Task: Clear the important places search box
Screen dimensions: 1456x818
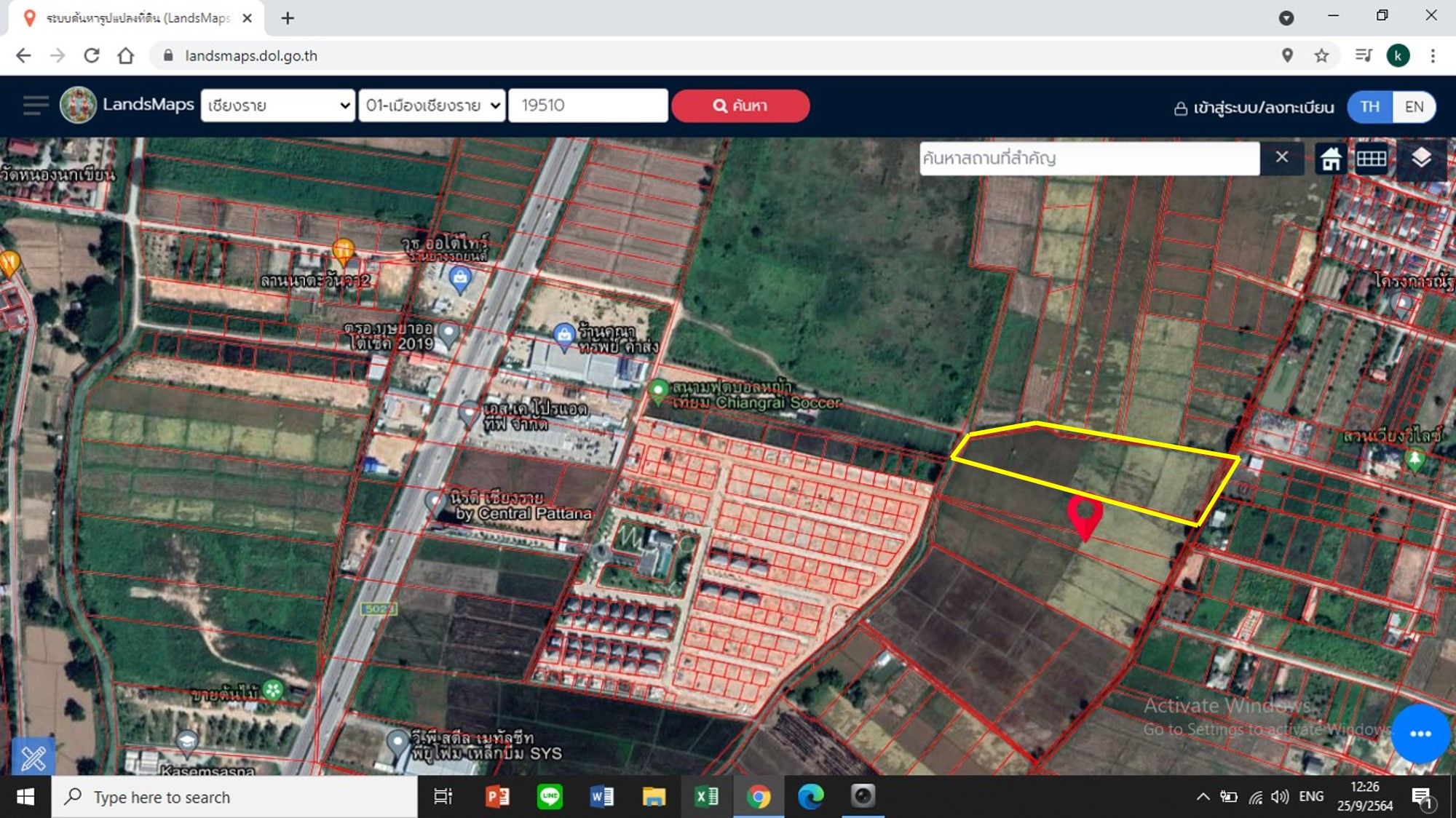Action: coord(1282,157)
